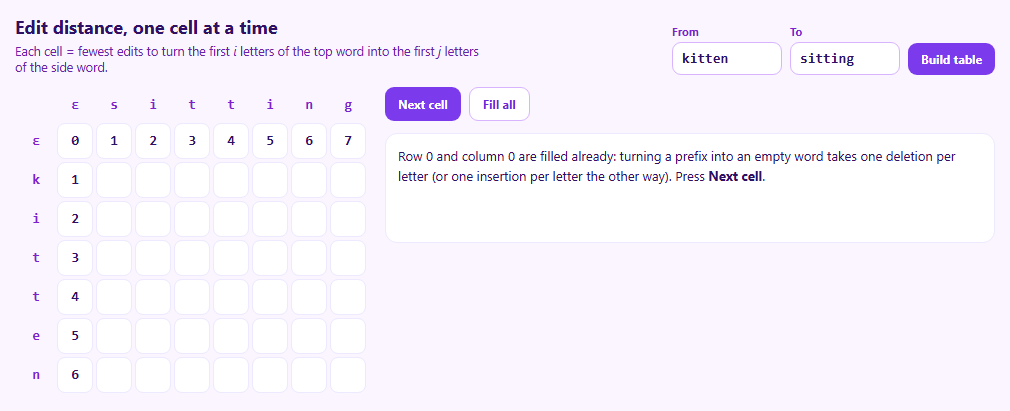Click the explanation text panel

(x=690, y=188)
